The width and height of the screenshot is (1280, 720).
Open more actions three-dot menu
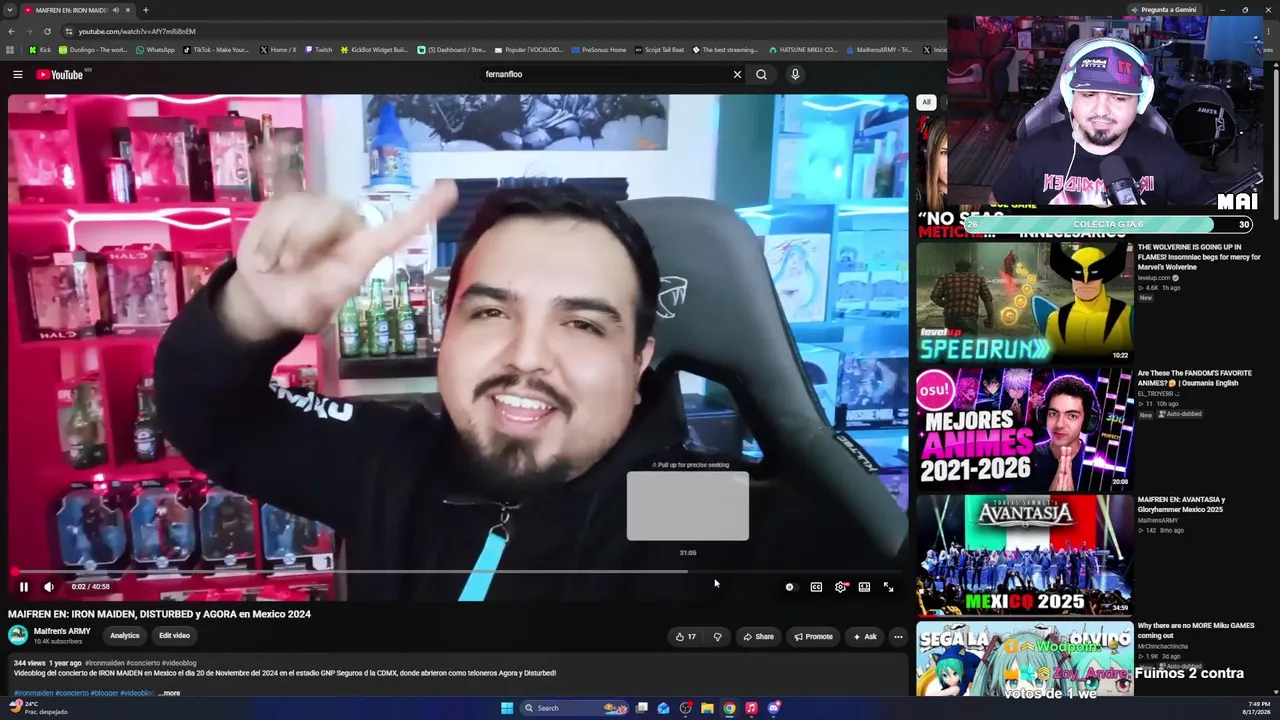[x=898, y=636]
